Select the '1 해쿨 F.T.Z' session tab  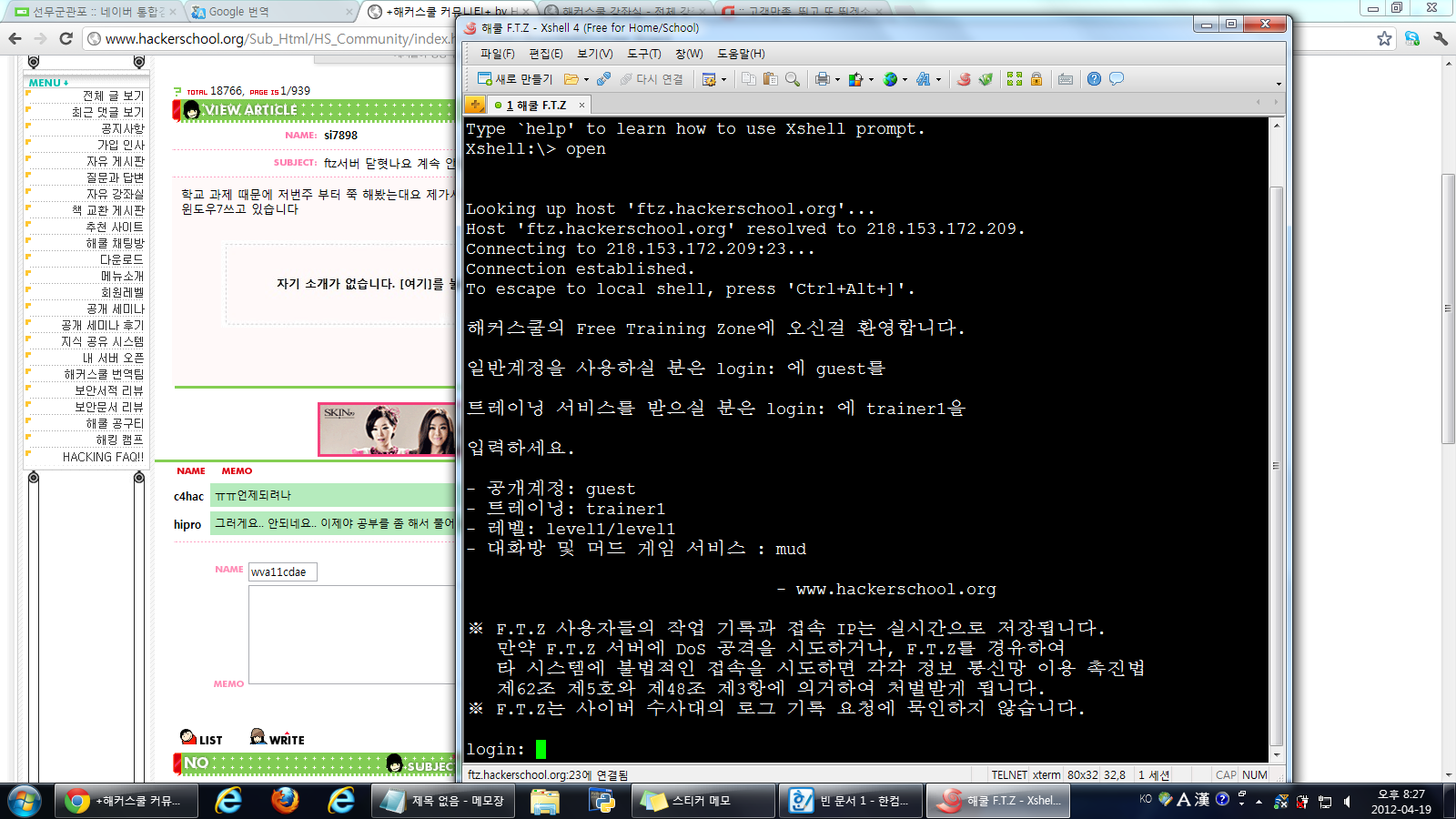coord(536,106)
